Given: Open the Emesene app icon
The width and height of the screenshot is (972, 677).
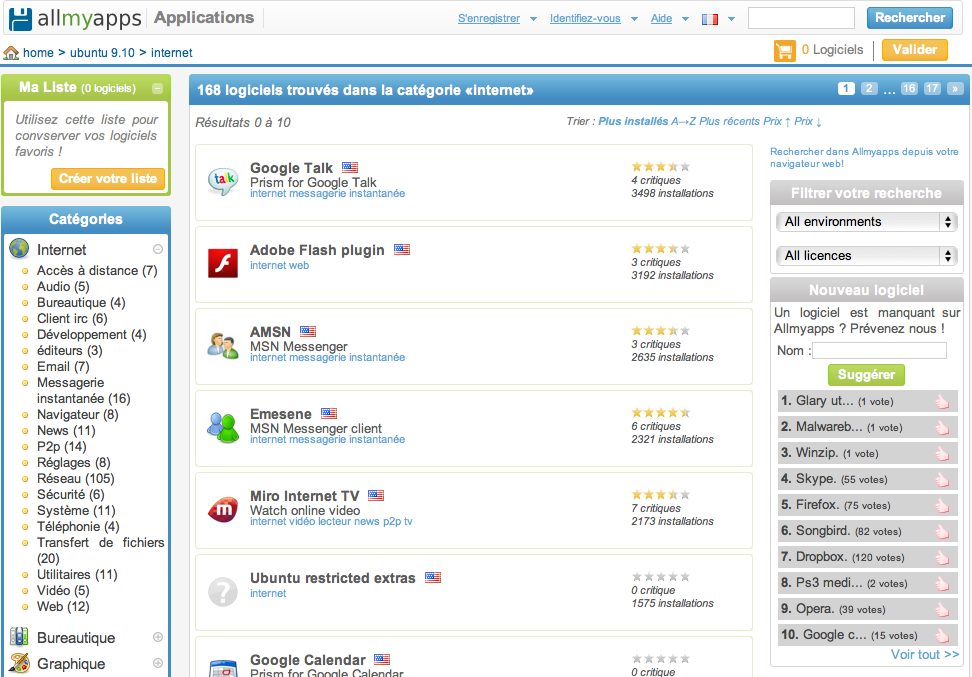Looking at the screenshot, I should 223,427.
